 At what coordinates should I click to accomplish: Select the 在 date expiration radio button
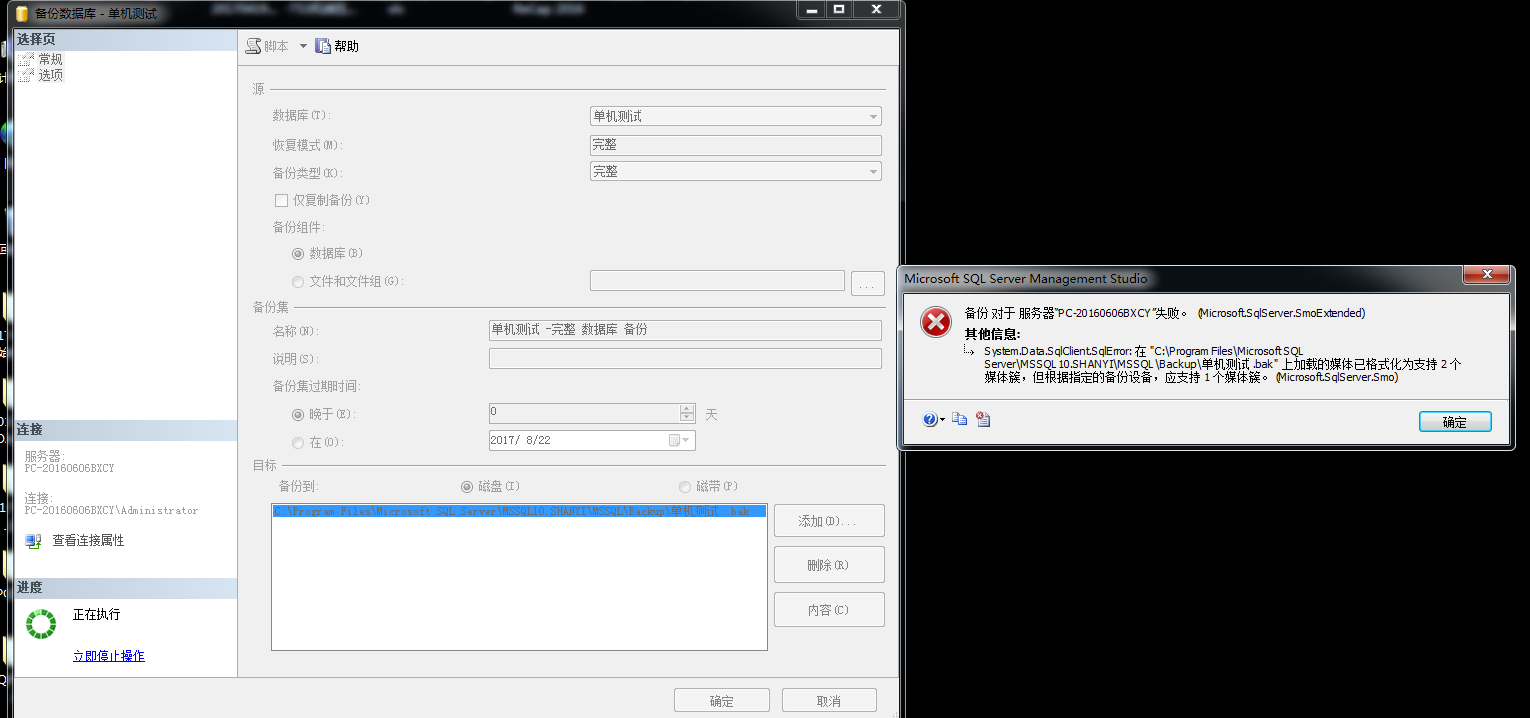298,442
